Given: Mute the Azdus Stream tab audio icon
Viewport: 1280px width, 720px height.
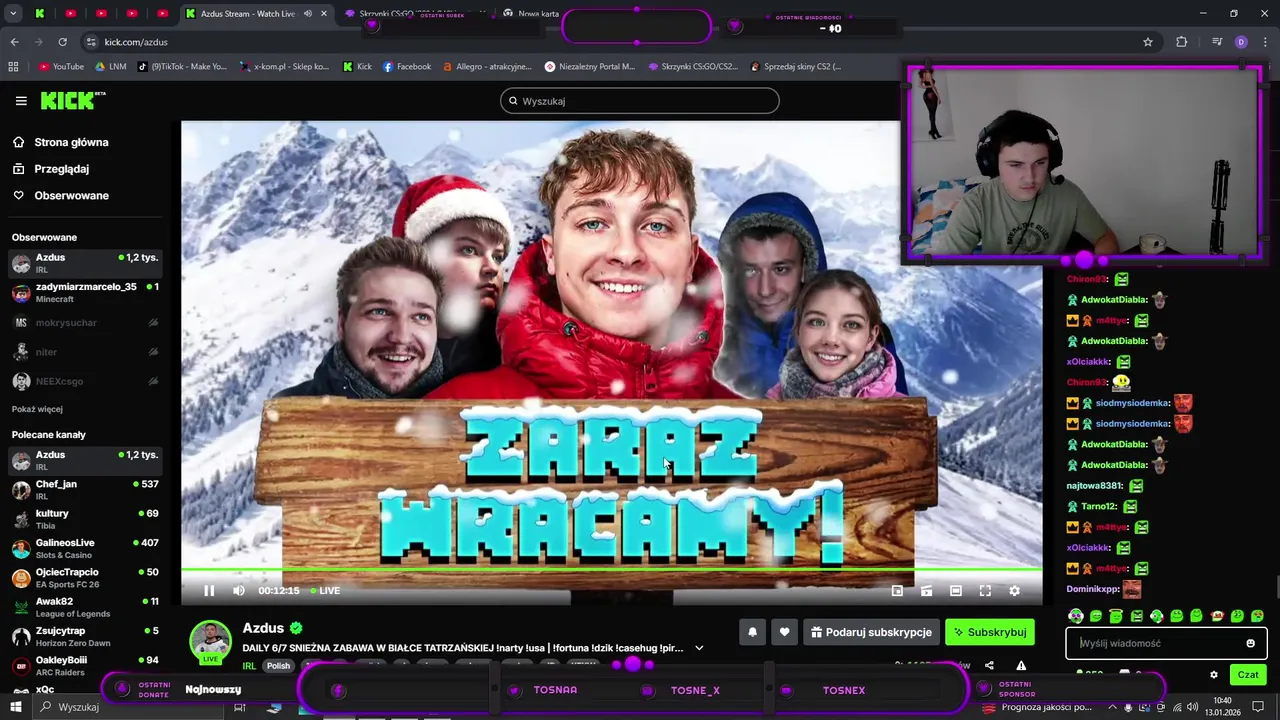Looking at the screenshot, I should (307, 14).
